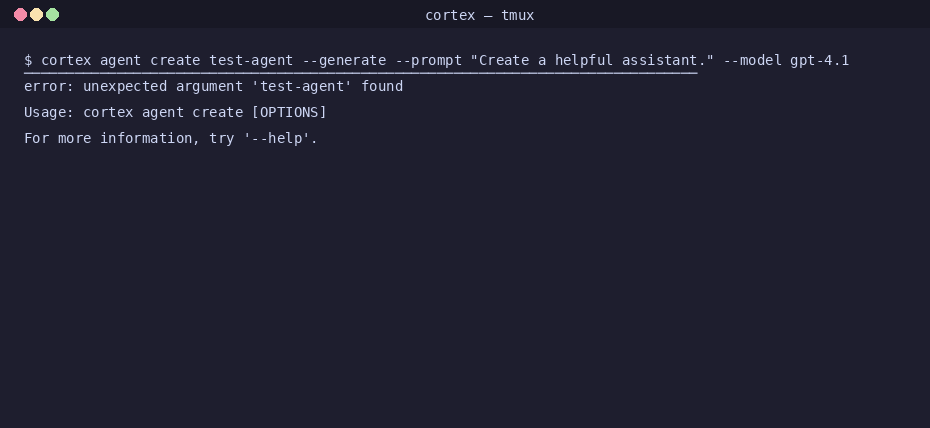Click the red close window button
The width and height of the screenshot is (930, 428).
tap(20, 15)
